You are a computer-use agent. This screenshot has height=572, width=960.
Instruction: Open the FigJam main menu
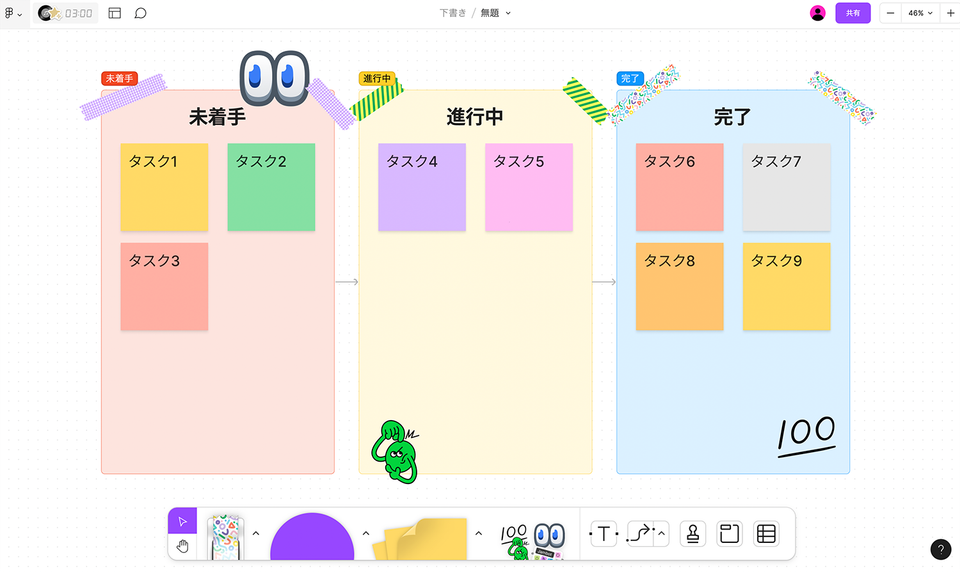[x=12, y=13]
